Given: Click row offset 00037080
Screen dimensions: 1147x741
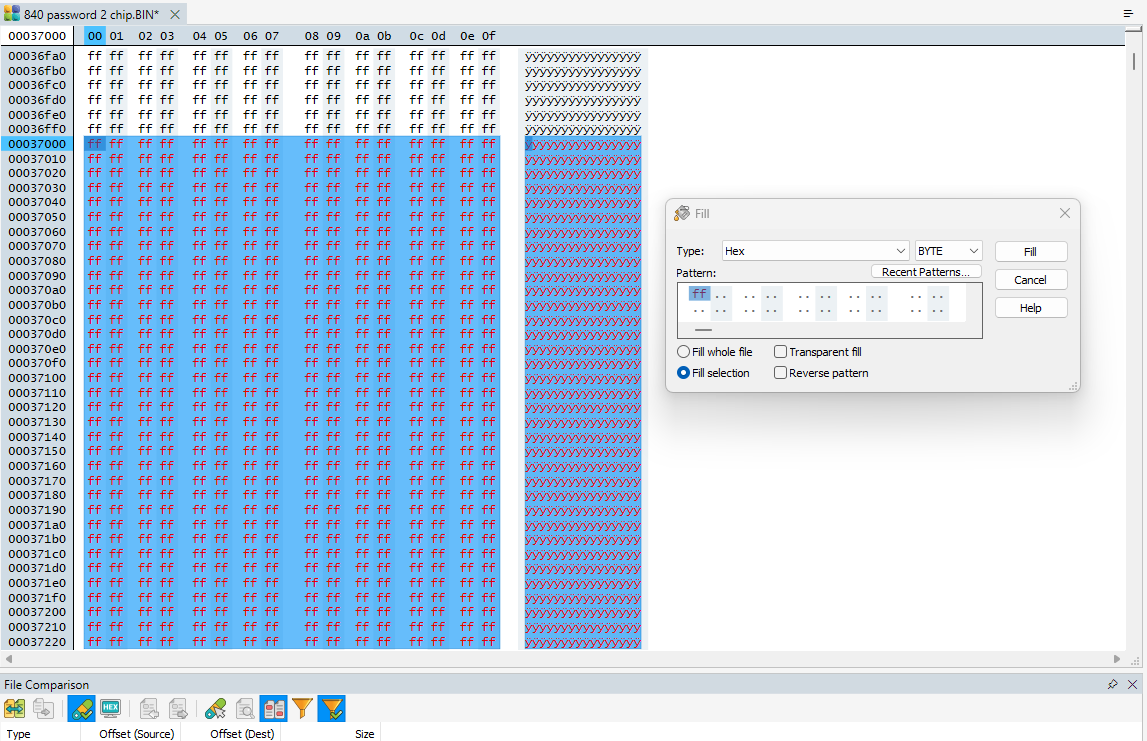Looking at the screenshot, I should pyautogui.click(x=37, y=261).
